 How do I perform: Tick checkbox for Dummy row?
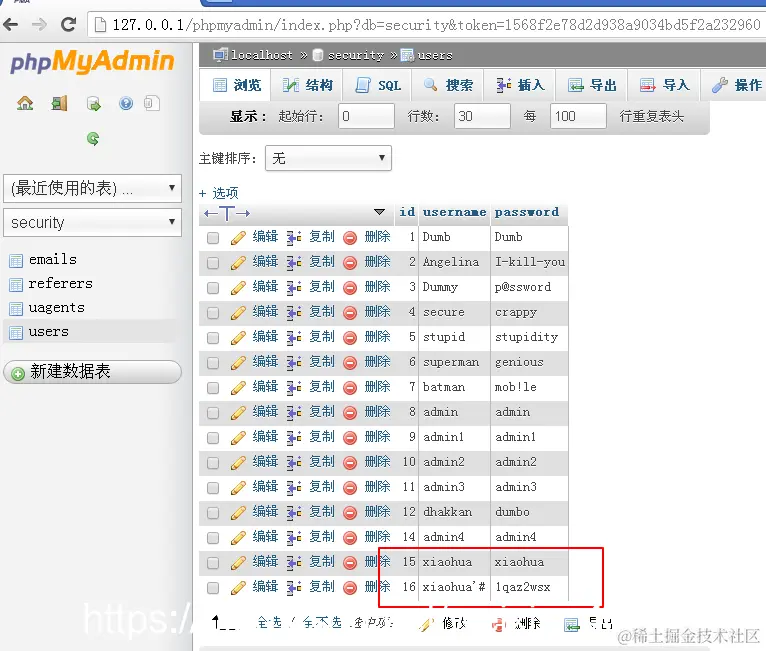coord(213,288)
